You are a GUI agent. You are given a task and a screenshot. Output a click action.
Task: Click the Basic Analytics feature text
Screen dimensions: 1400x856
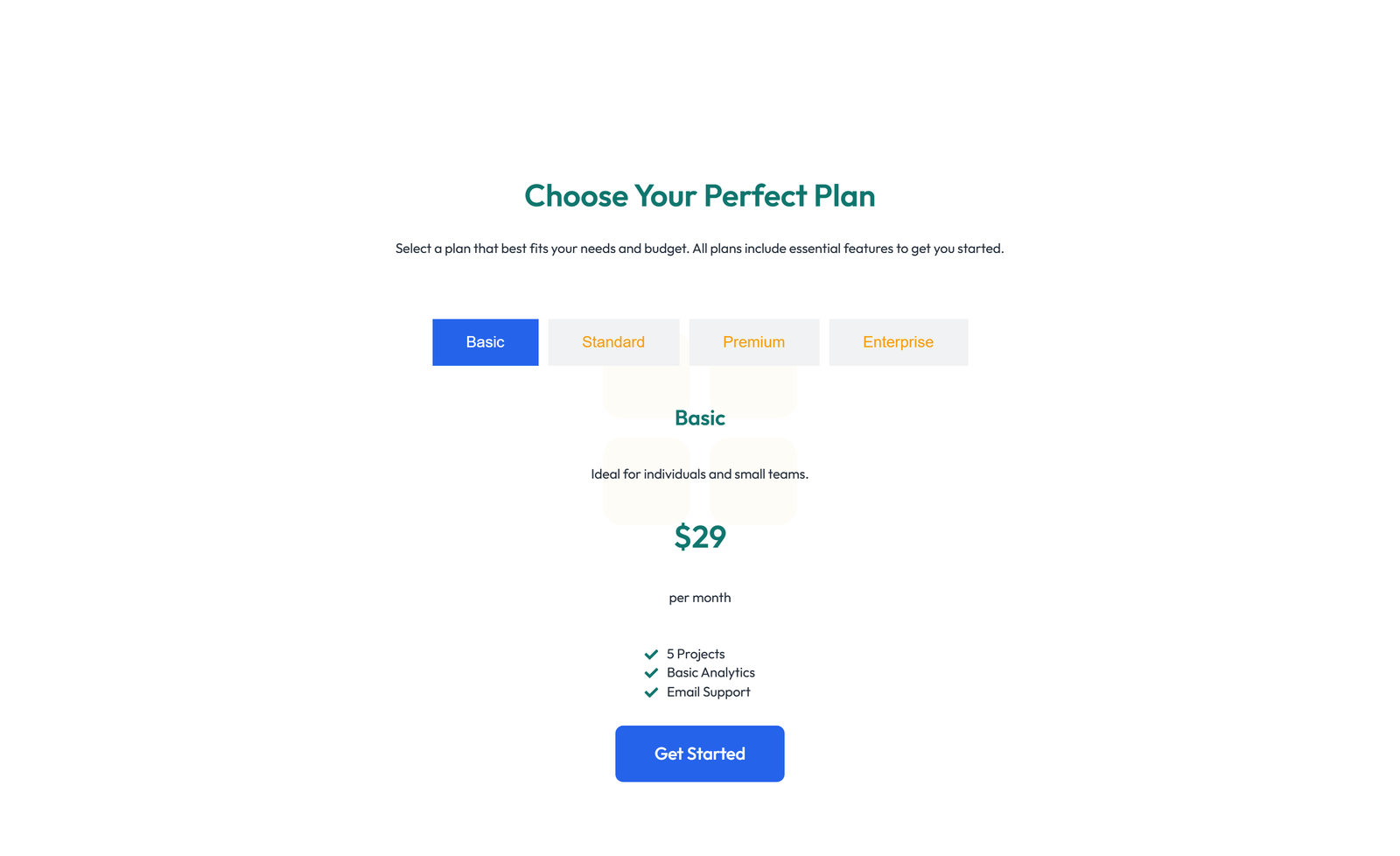coord(710,672)
